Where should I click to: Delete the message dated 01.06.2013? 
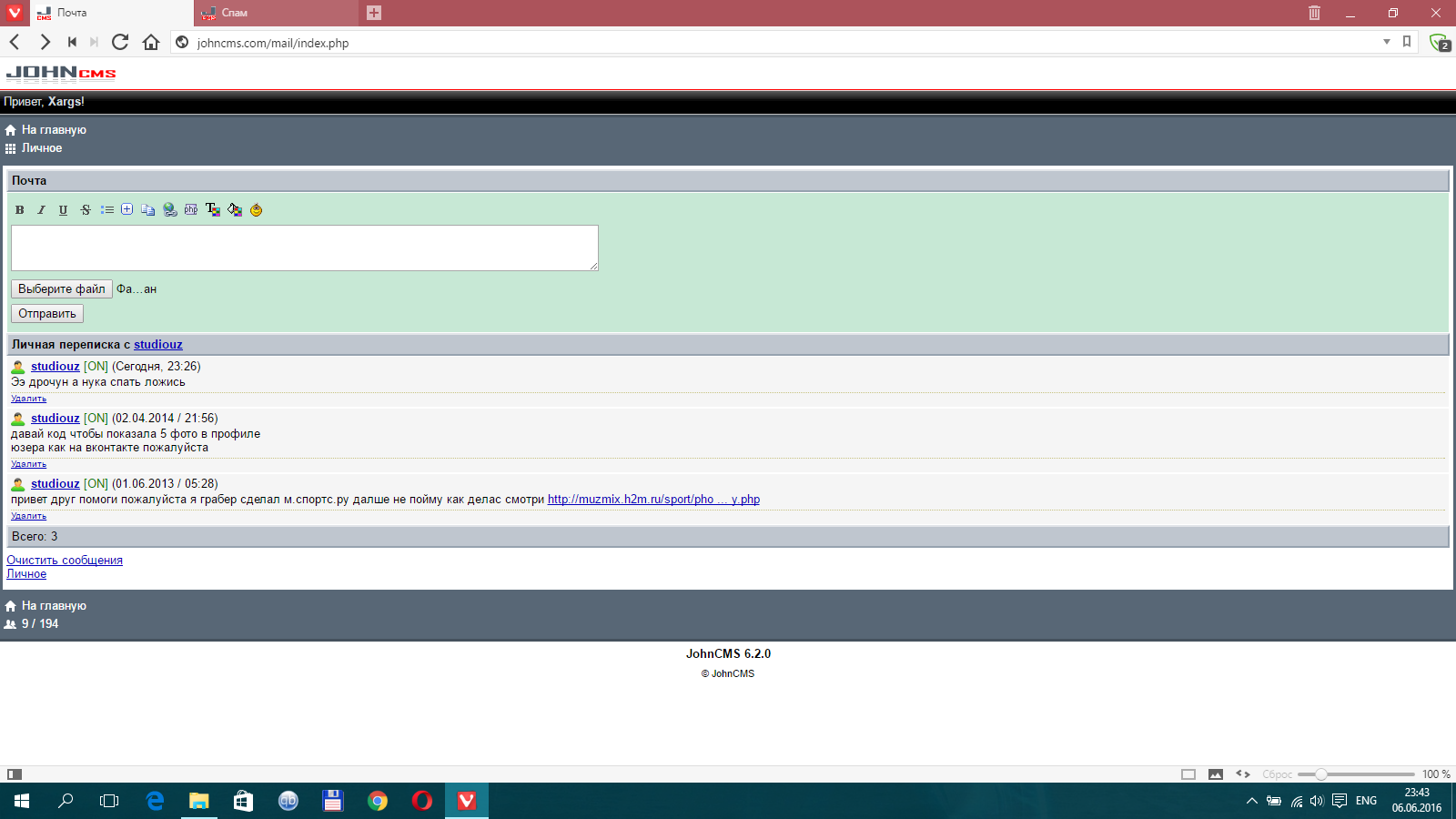28,516
